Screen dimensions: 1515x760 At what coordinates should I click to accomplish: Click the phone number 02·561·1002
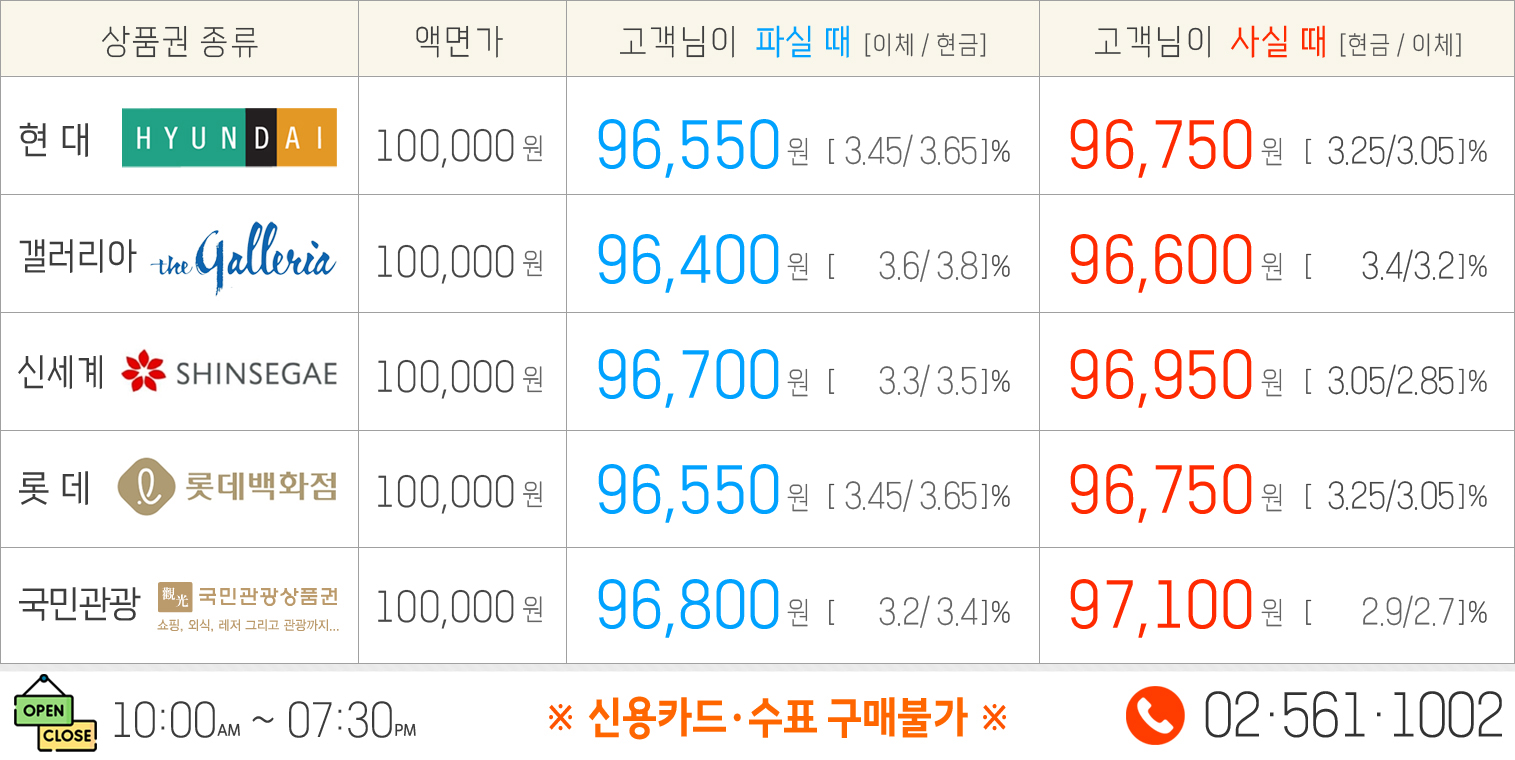tap(1353, 716)
